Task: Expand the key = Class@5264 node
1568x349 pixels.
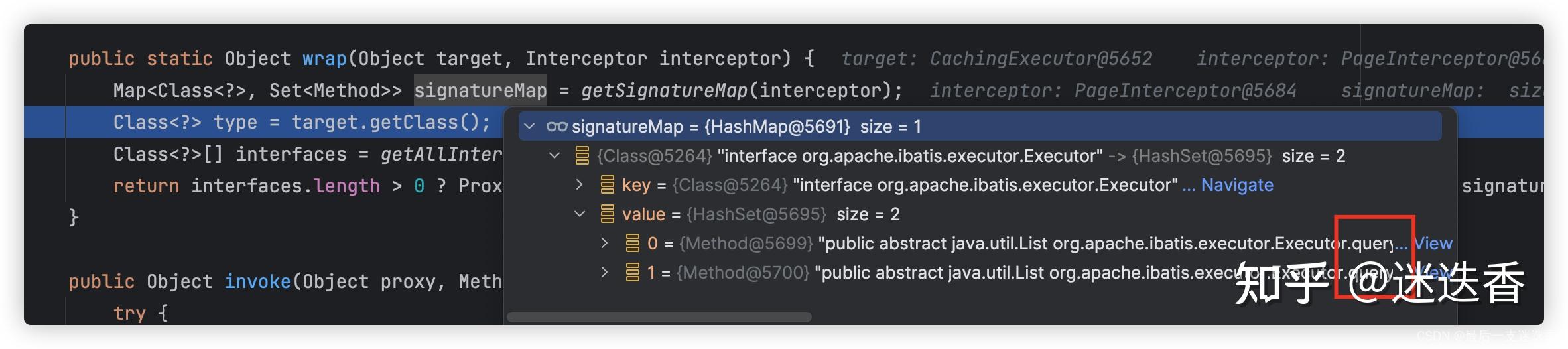Action: coord(579,184)
